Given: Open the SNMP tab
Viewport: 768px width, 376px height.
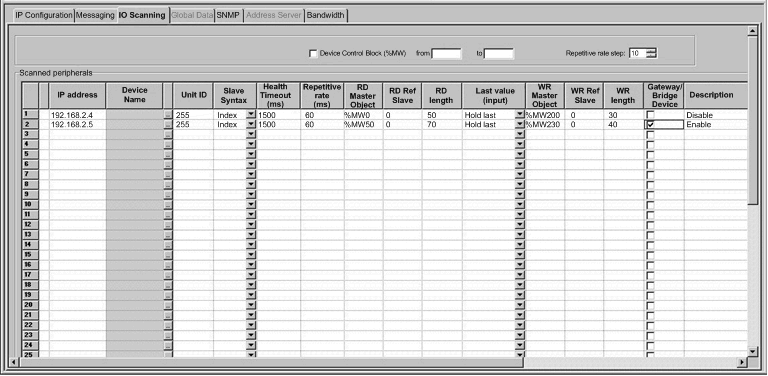Looking at the screenshot, I should 229,15.
